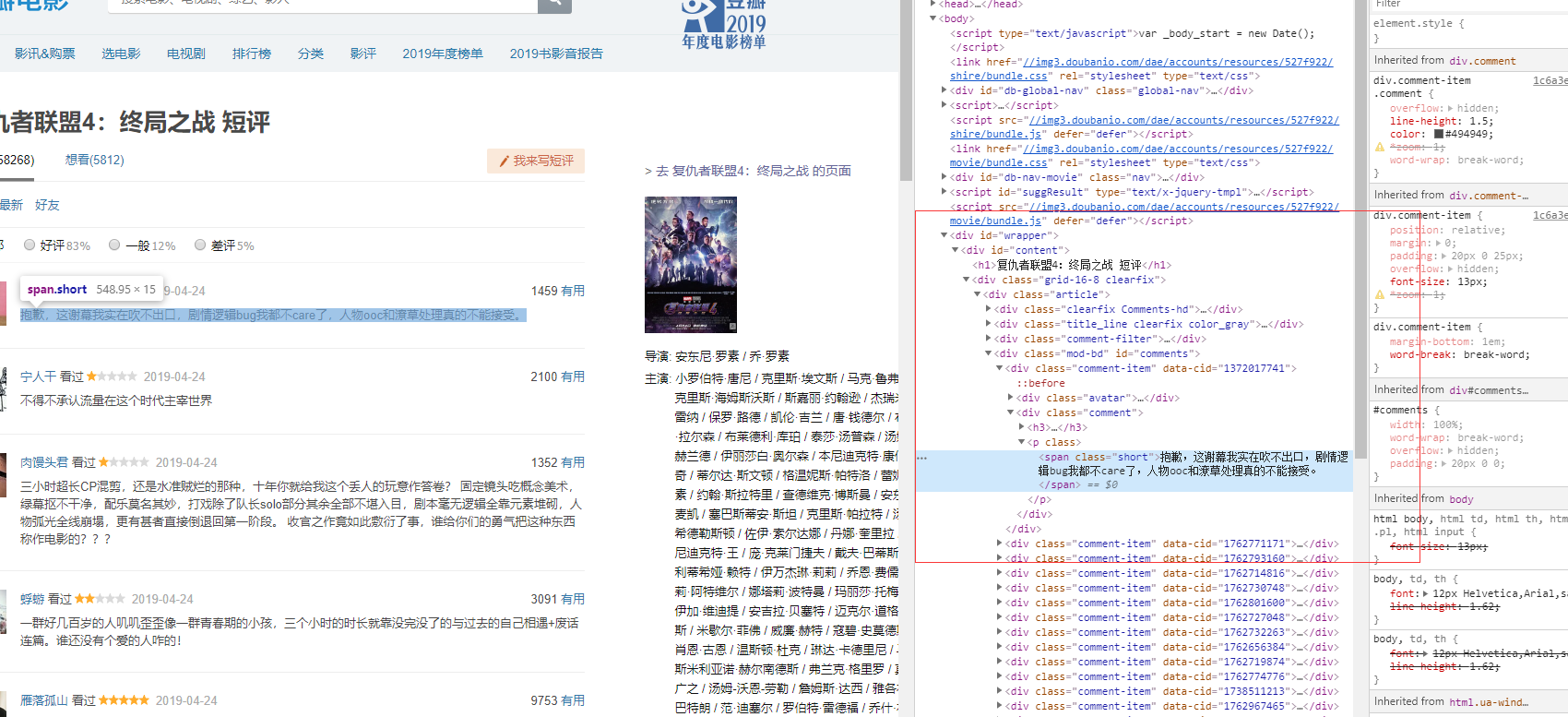Follow the 去 复仇者联盟4：终局之战 的页面 link

[x=754, y=171]
